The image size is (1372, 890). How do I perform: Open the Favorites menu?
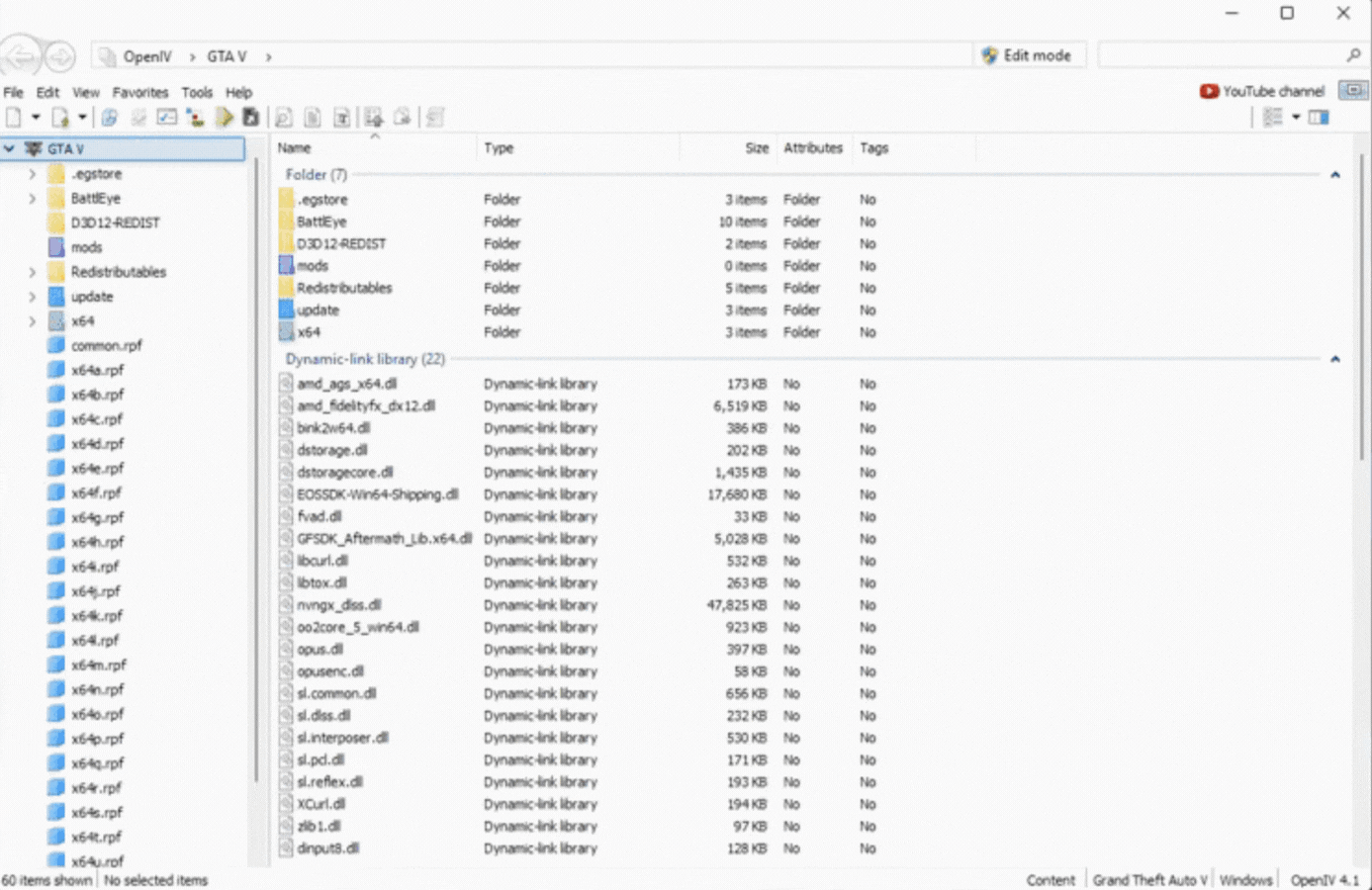(x=140, y=92)
